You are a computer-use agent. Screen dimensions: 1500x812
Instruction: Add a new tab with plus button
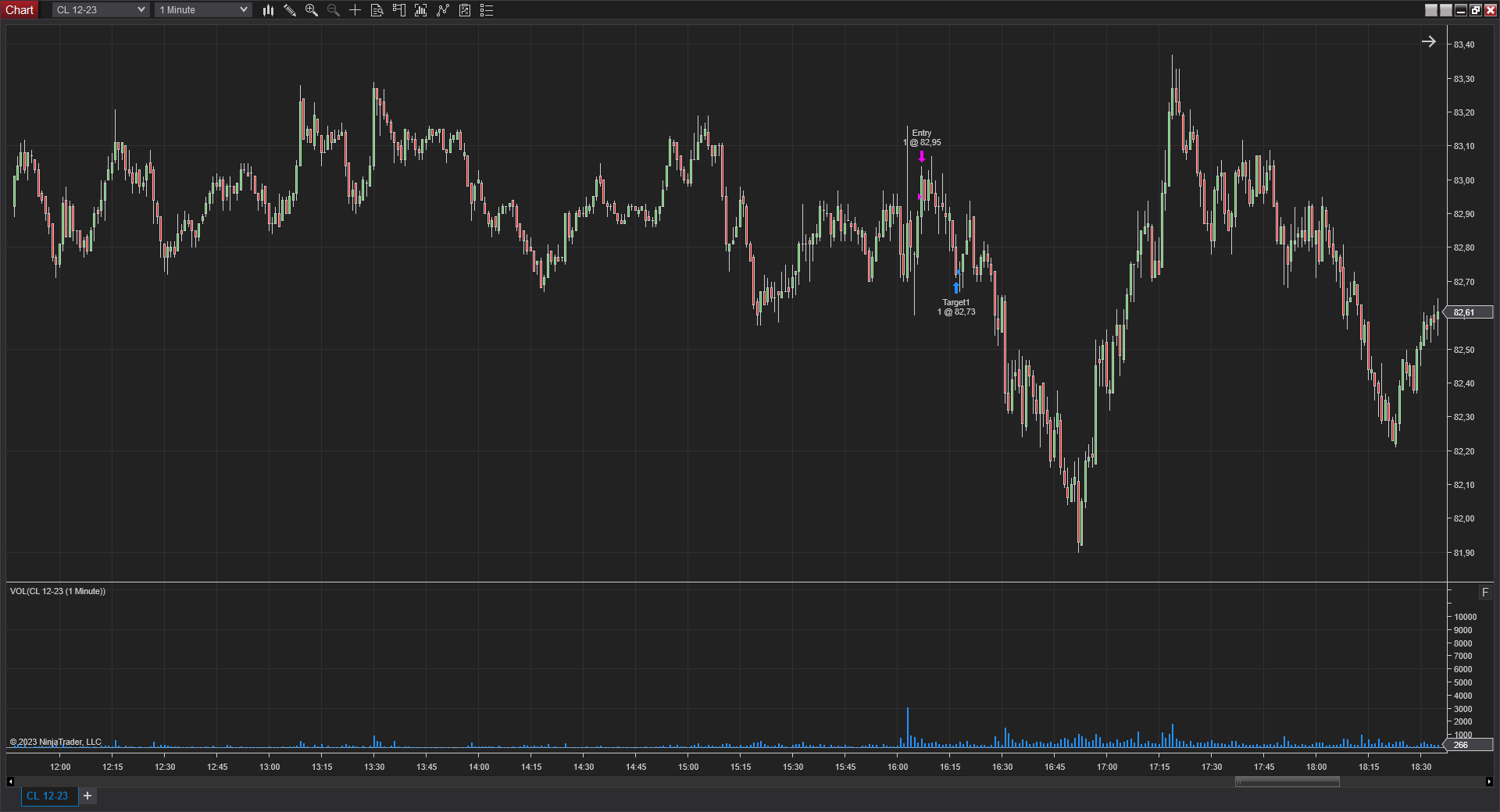click(87, 796)
